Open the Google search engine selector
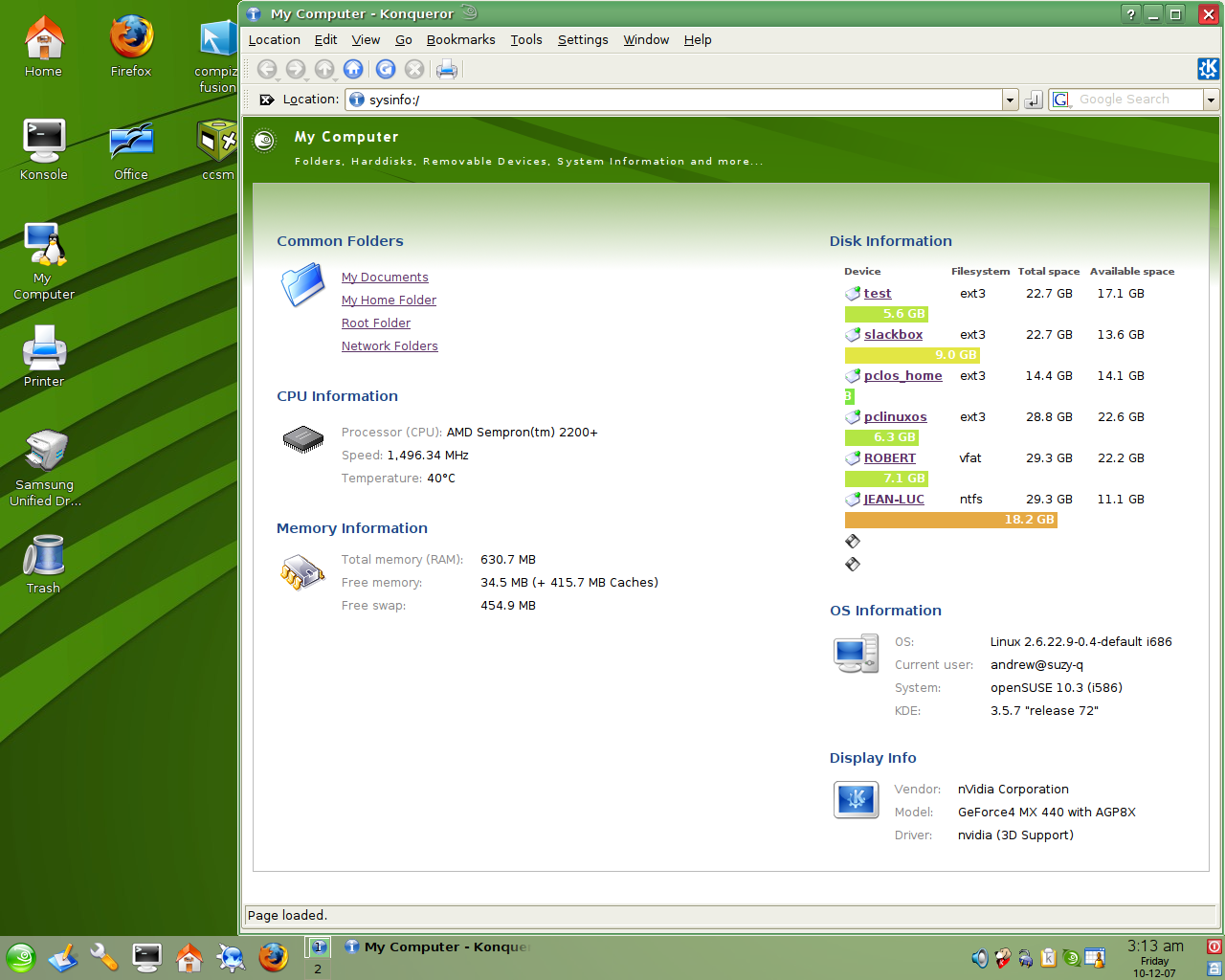 click(1060, 100)
